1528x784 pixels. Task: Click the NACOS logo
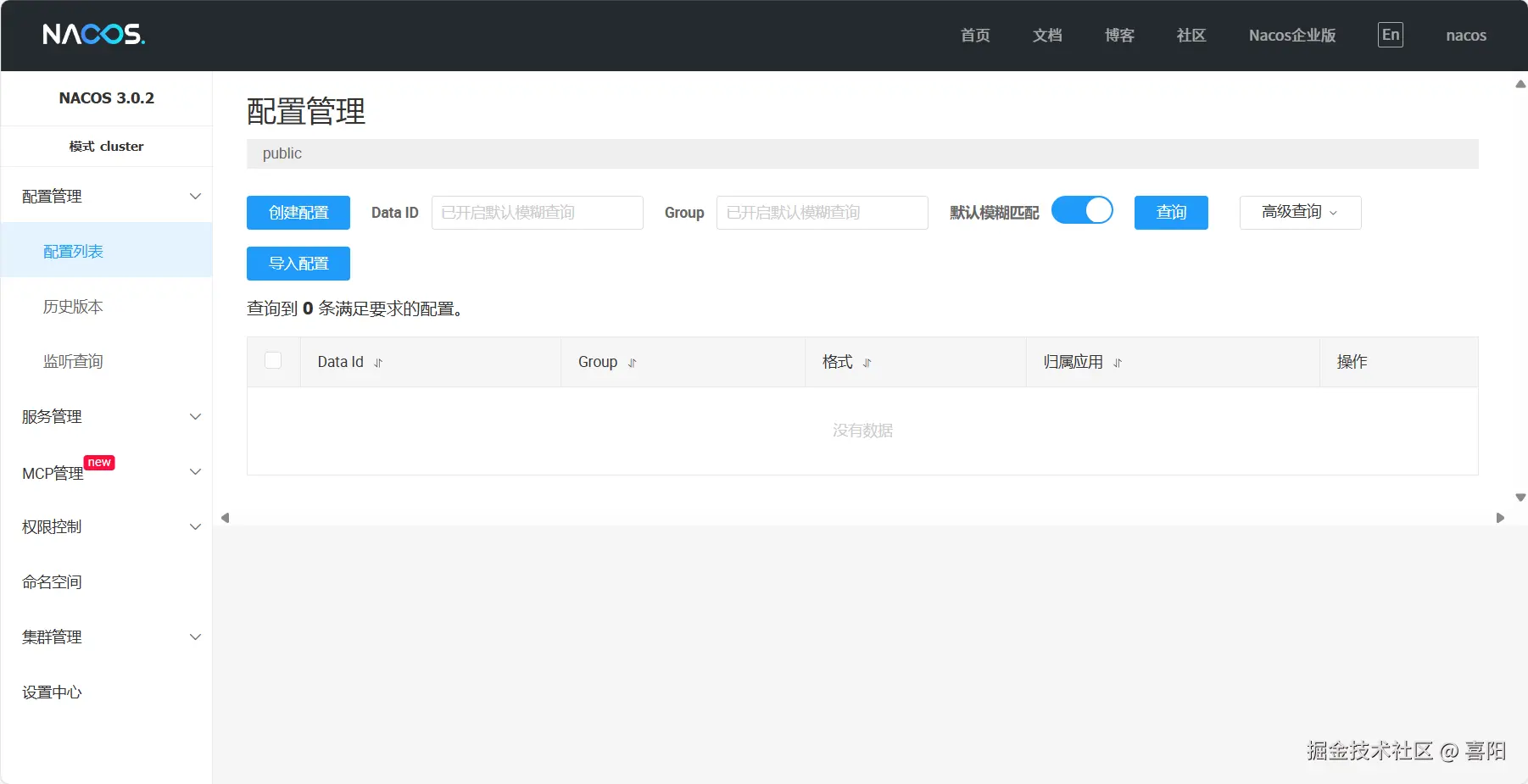[94, 35]
